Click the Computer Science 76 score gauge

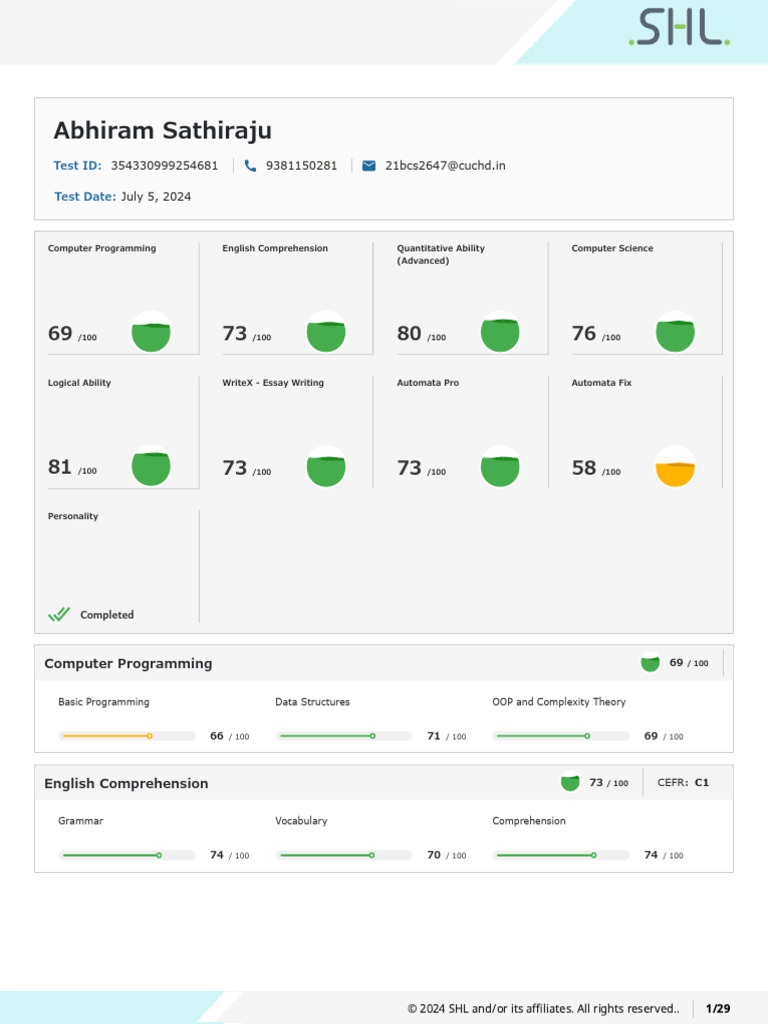[675, 332]
